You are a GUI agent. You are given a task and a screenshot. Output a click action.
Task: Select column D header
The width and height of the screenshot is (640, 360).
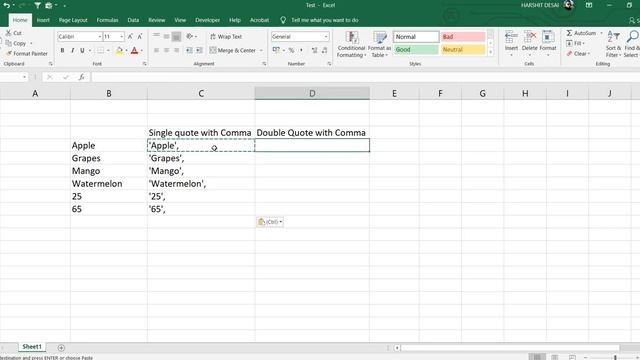pos(312,93)
